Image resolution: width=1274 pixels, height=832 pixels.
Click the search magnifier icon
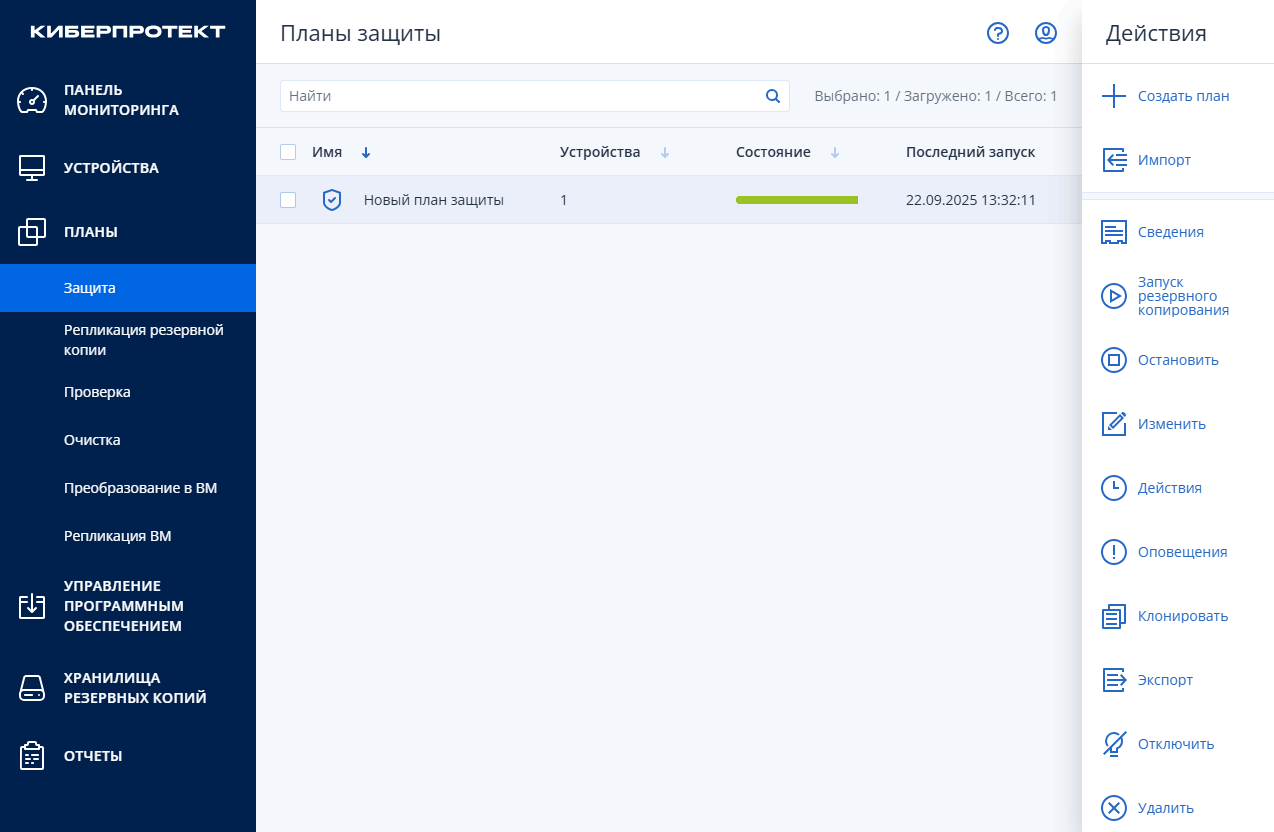pos(772,96)
